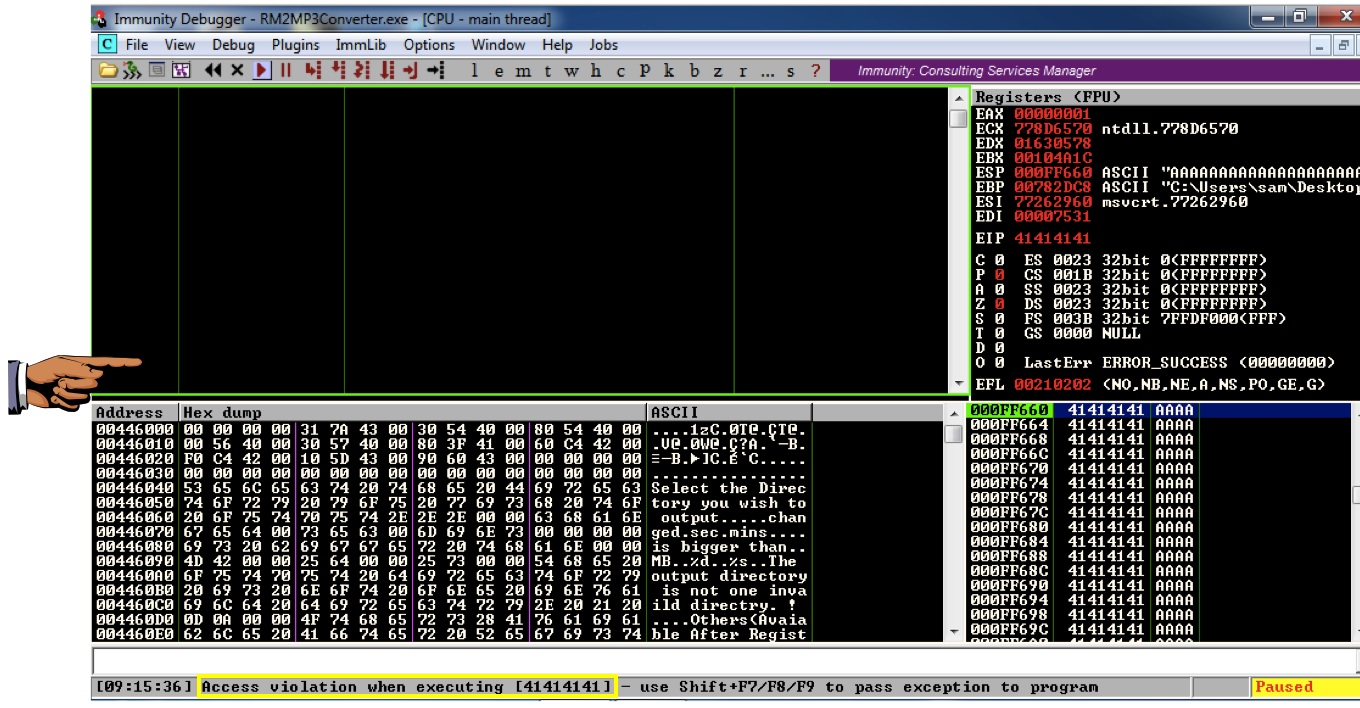1360x708 pixels.
Task: Click the Attach to process icon
Action: coord(132,70)
